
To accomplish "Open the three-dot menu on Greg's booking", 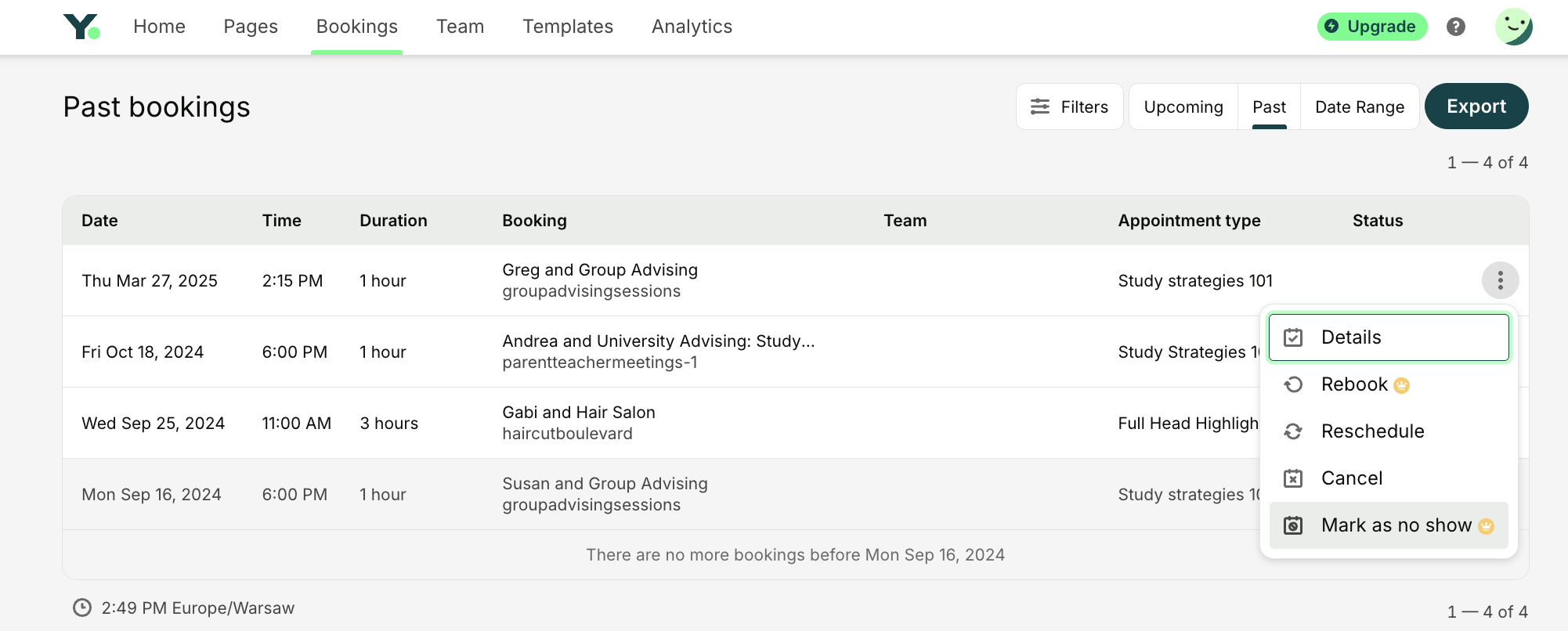I will tap(1500, 279).
